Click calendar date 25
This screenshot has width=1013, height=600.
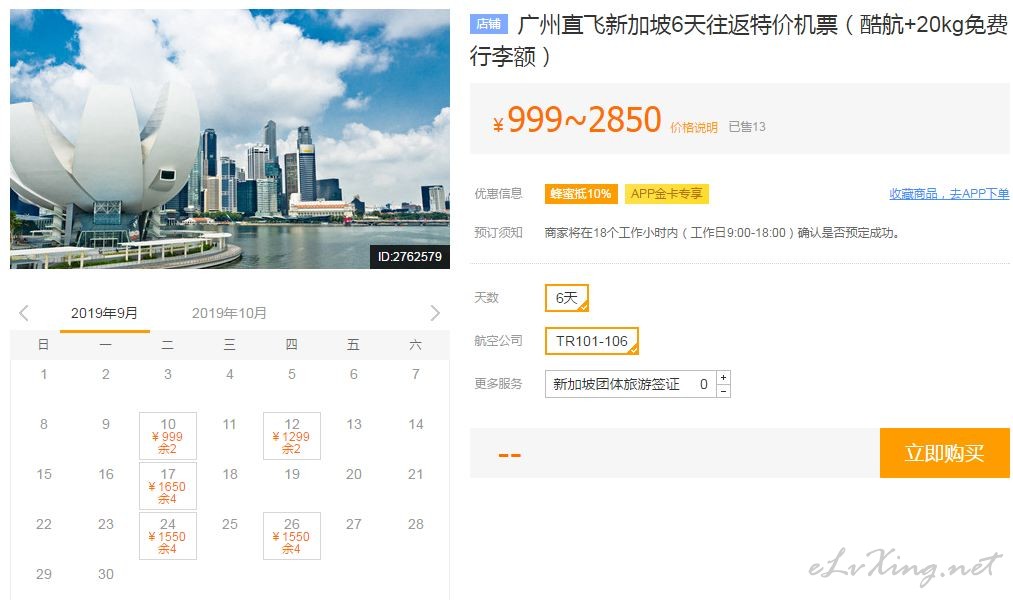tap(230, 524)
